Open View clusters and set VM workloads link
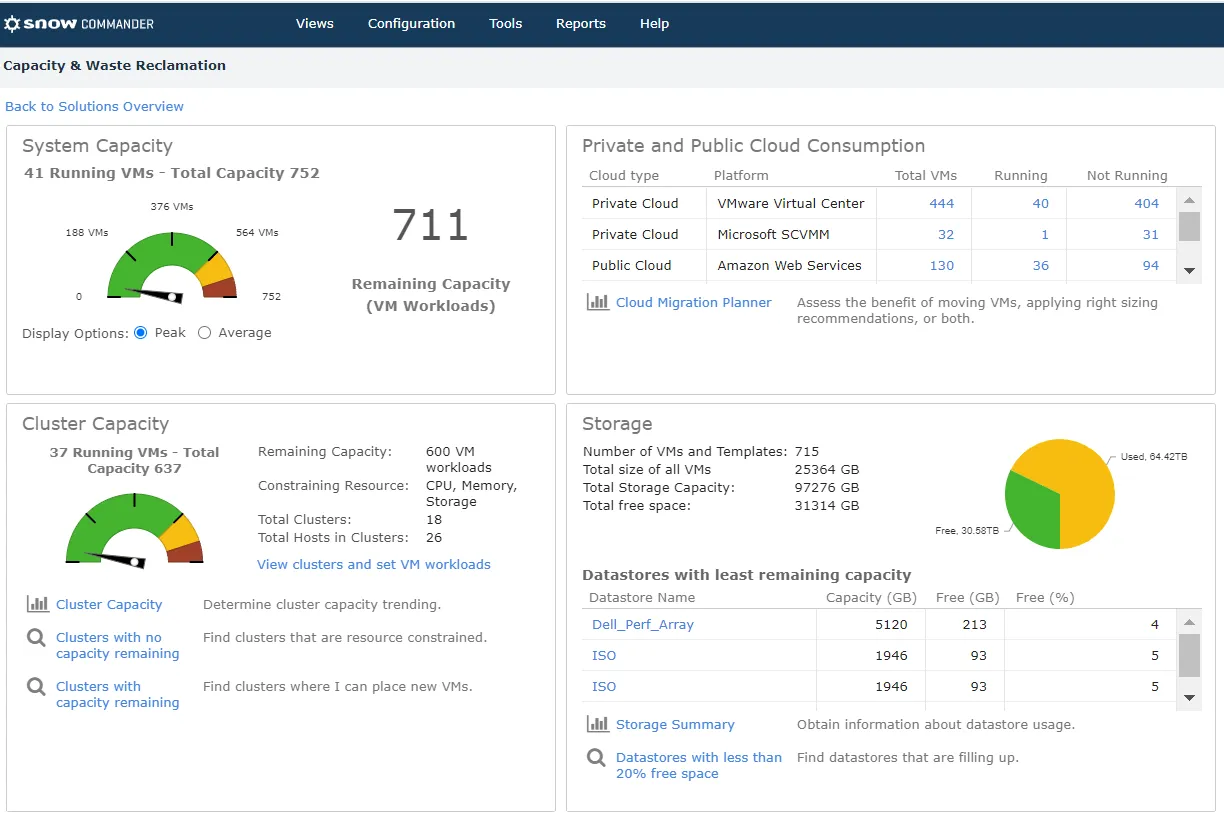1224x814 pixels. pyautogui.click(x=374, y=564)
